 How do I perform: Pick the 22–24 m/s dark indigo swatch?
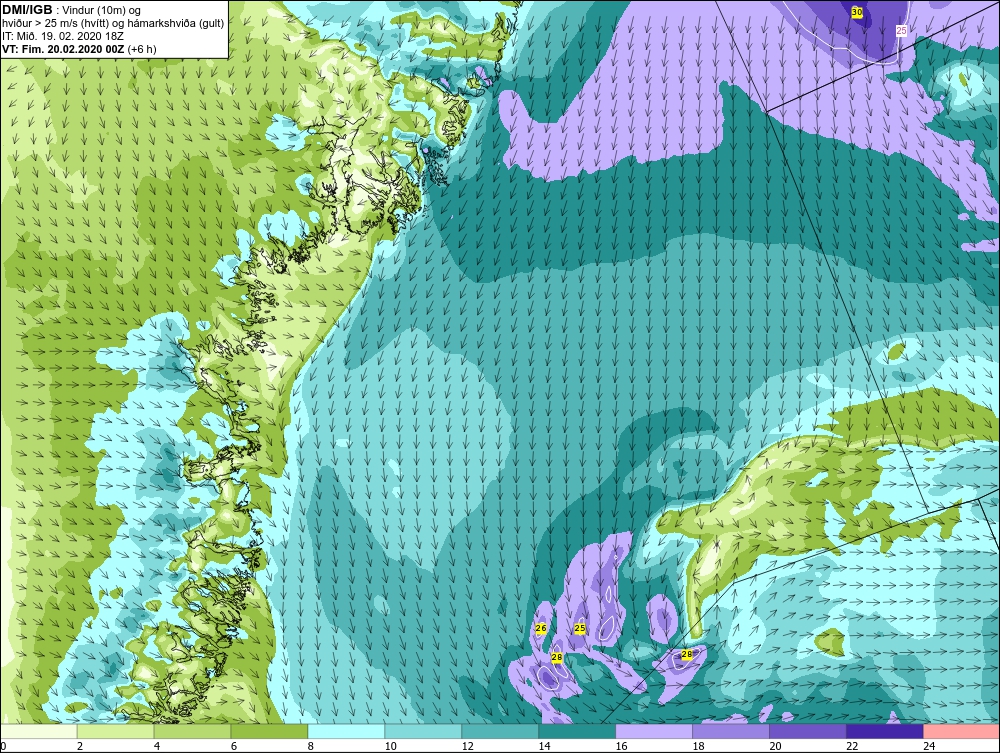tap(885, 731)
